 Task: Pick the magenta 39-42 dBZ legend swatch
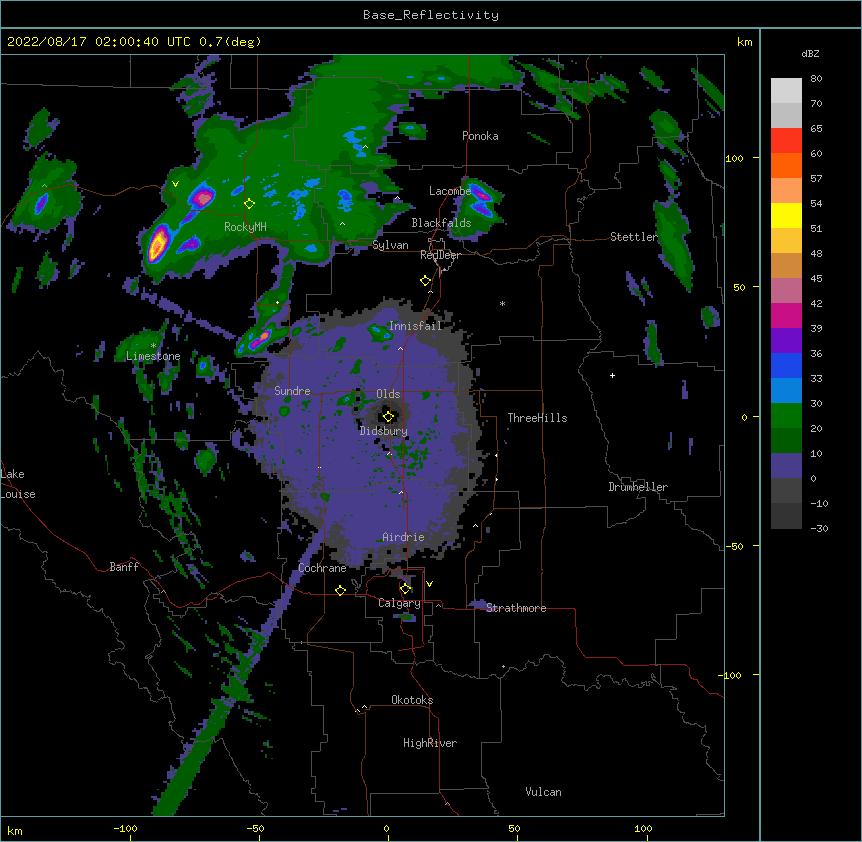(786, 316)
